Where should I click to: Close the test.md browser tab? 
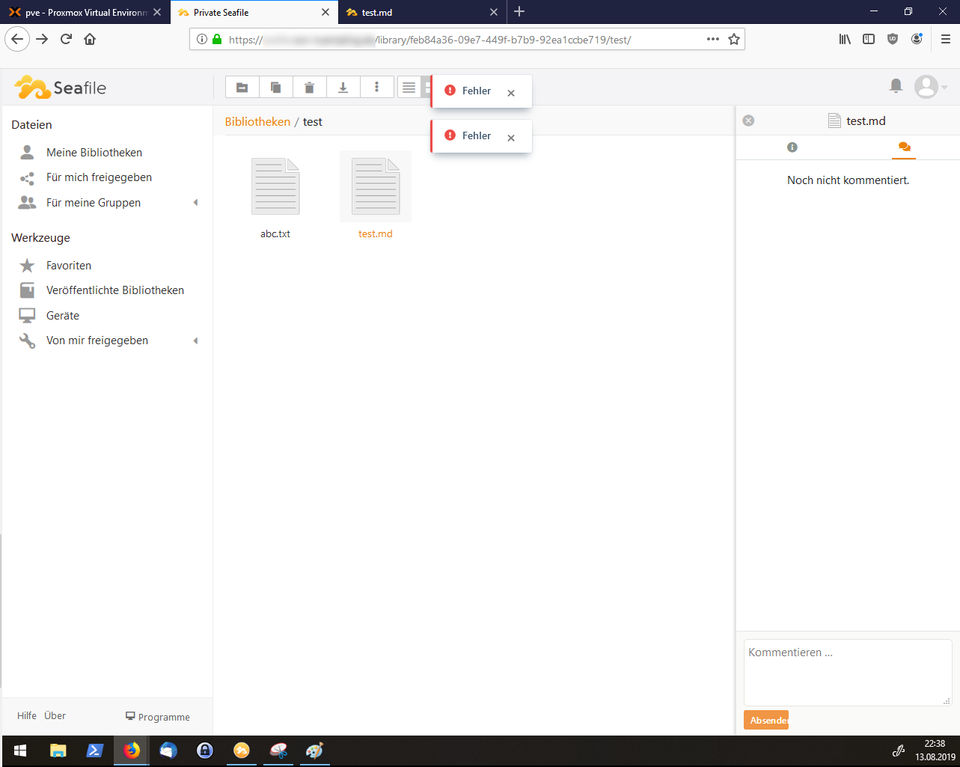pos(493,12)
